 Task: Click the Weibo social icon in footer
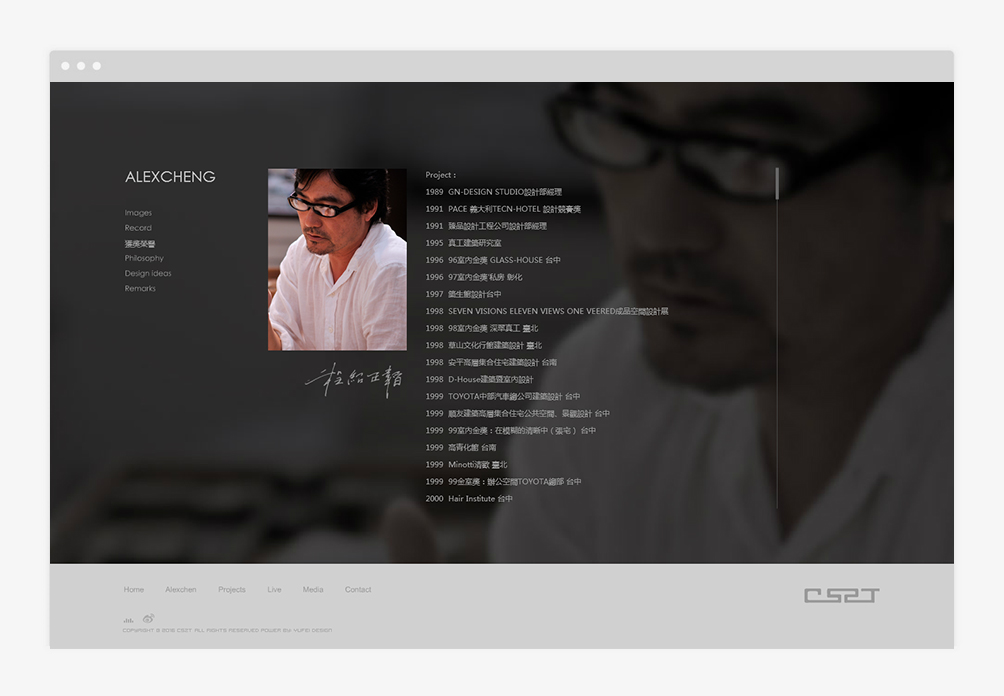[148, 619]
